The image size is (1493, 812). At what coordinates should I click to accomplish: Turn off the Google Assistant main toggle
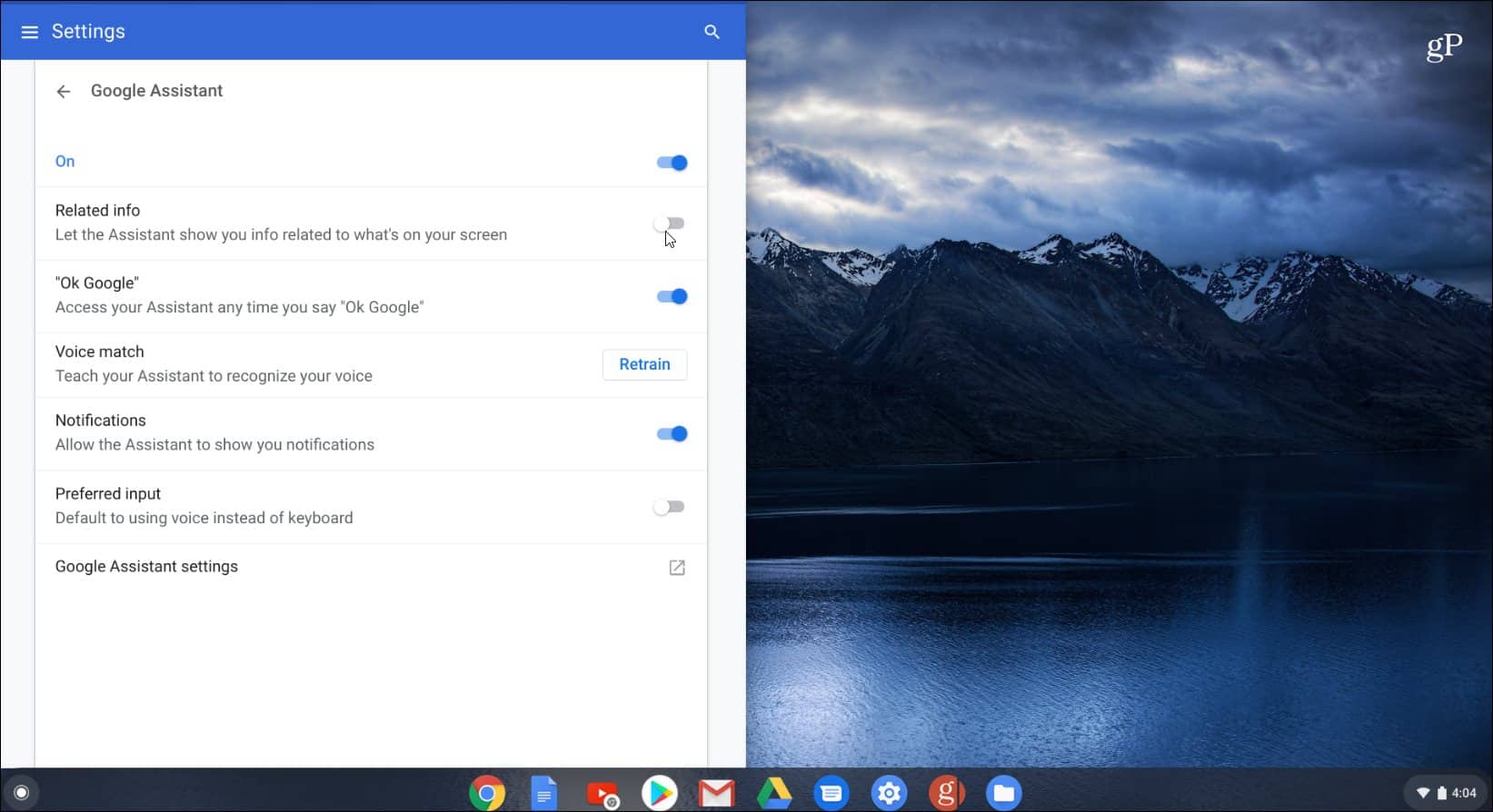coord(672,163)
